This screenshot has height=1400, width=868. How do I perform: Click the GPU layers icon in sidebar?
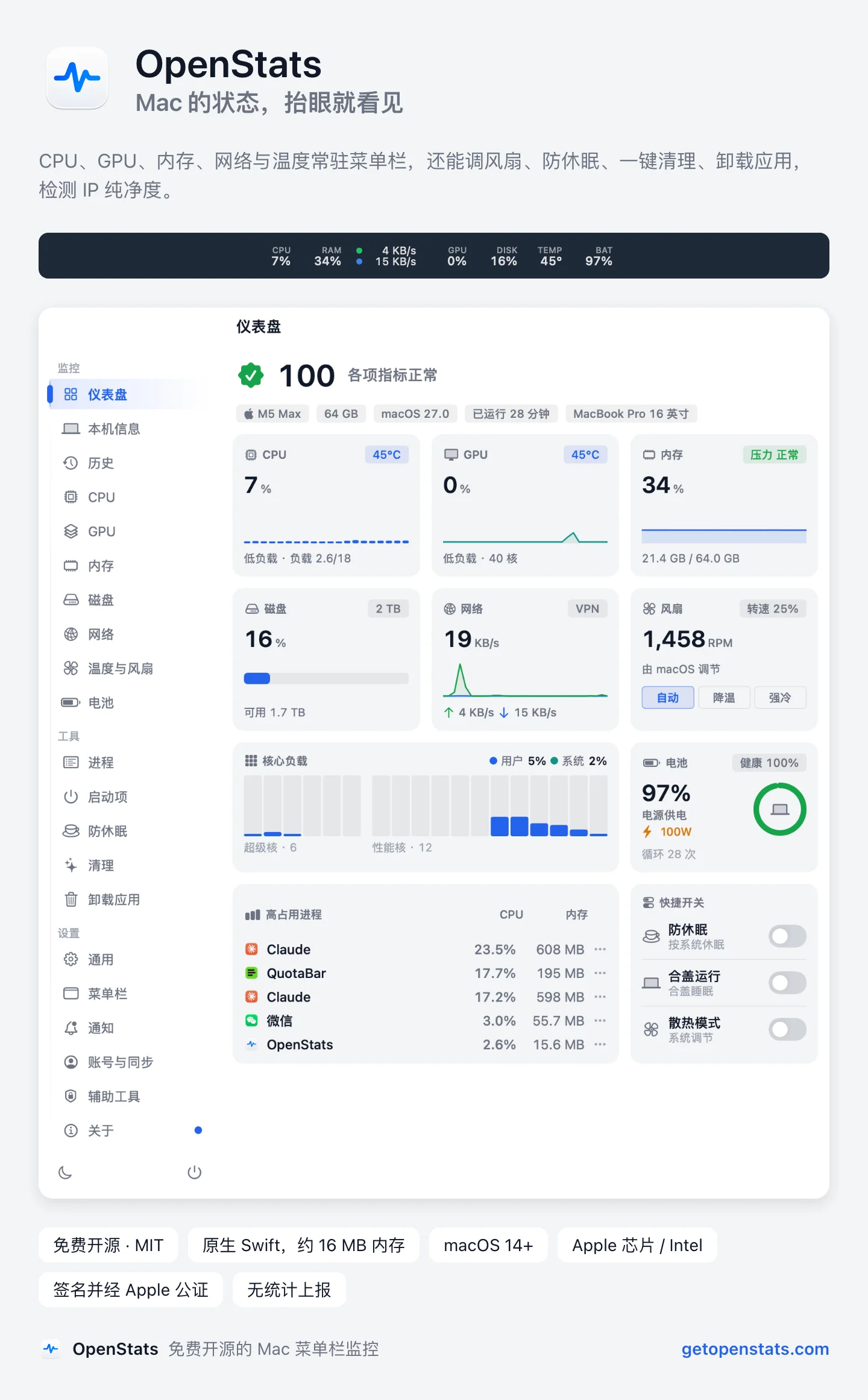(71, 531)
